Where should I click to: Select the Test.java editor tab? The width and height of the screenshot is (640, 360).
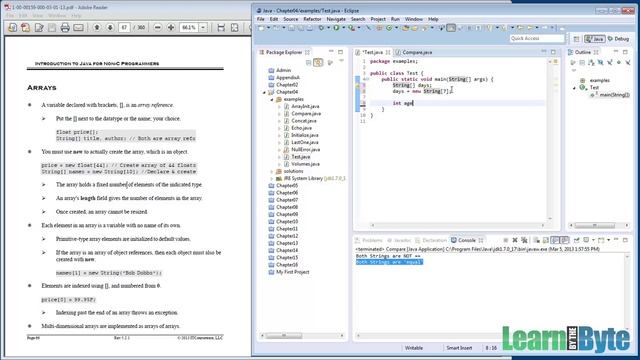pos(373,52)
